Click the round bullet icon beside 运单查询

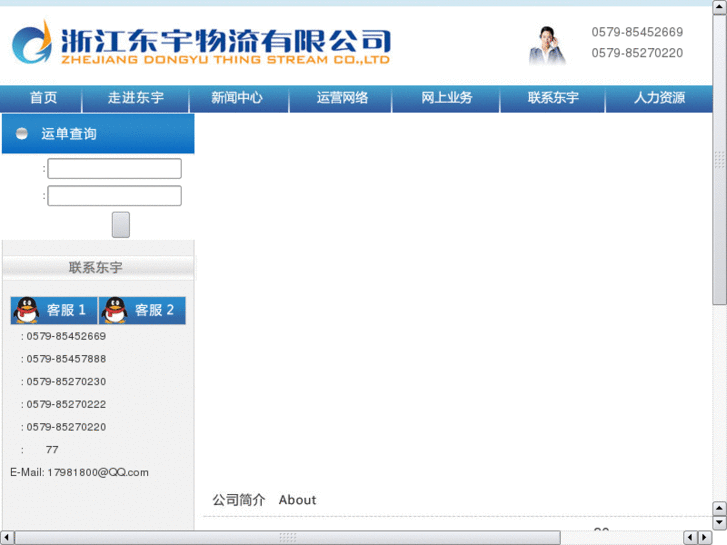pyautogui.click(x=21, y=134)
